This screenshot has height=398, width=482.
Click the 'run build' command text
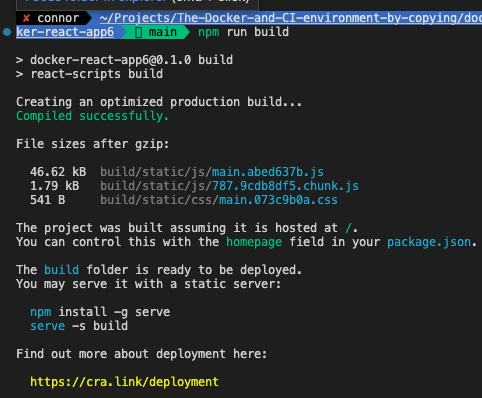[258, 32]
